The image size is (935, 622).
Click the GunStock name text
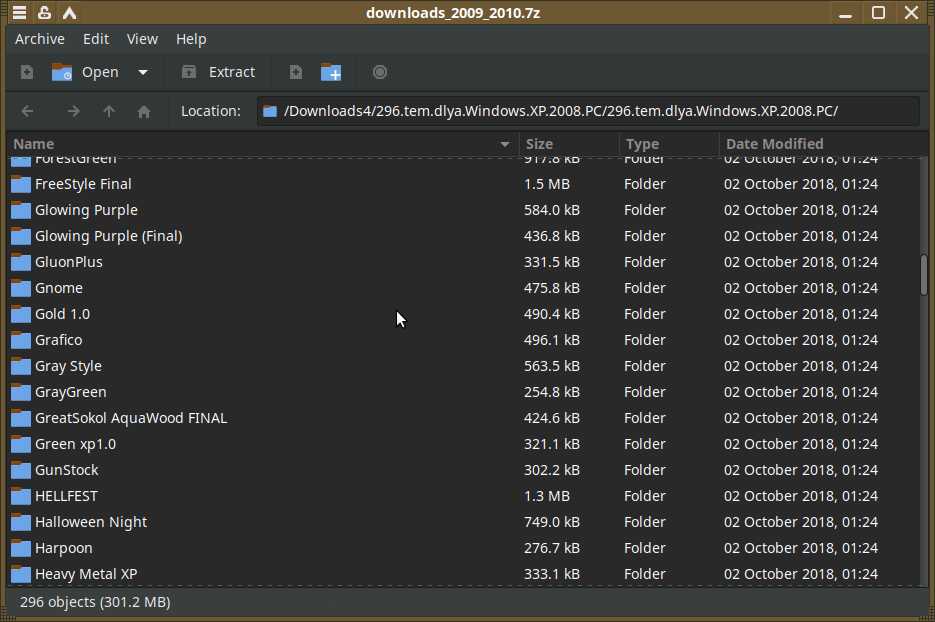point(66,470)
